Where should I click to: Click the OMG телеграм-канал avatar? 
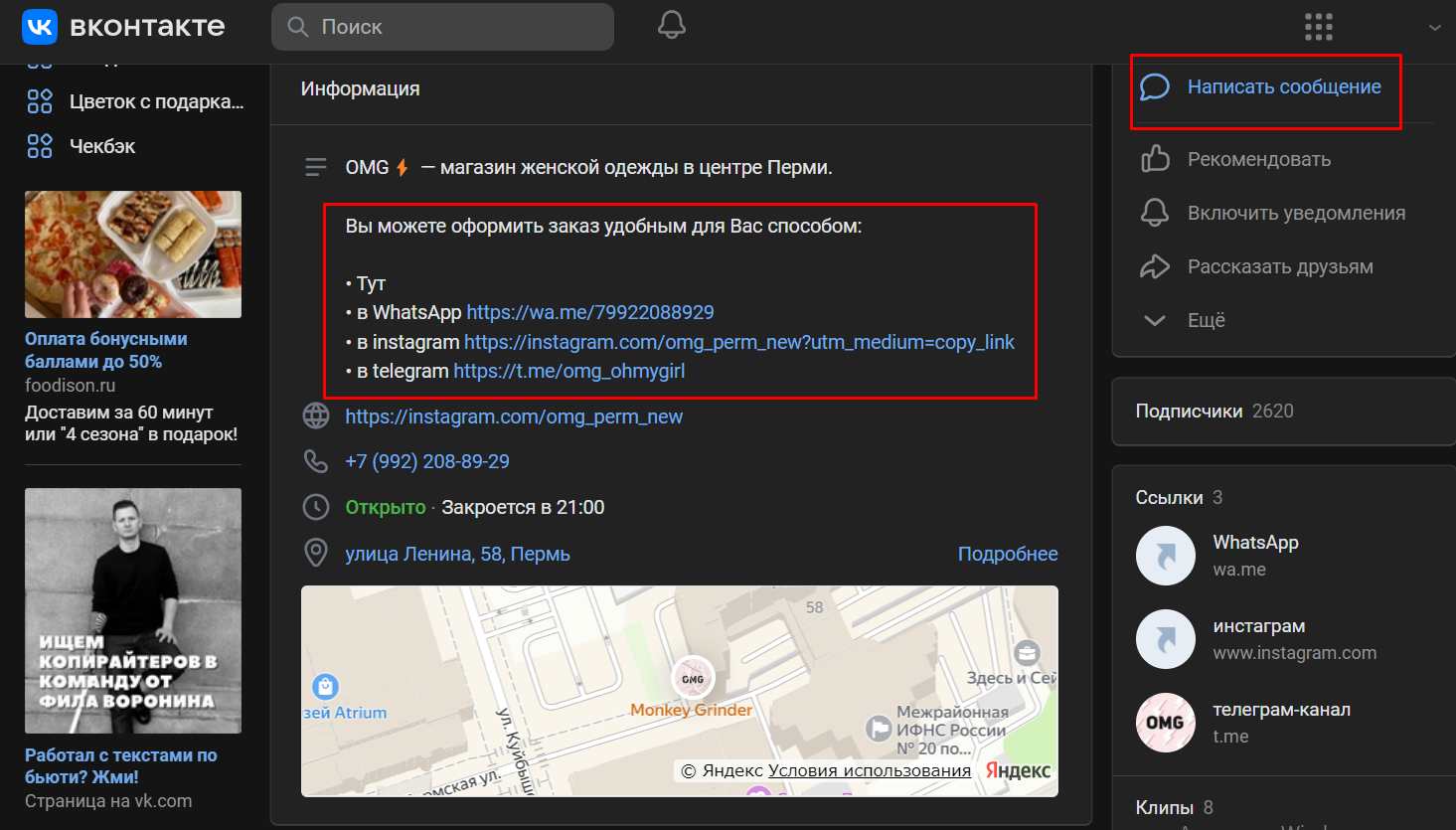click(1165, 723)
